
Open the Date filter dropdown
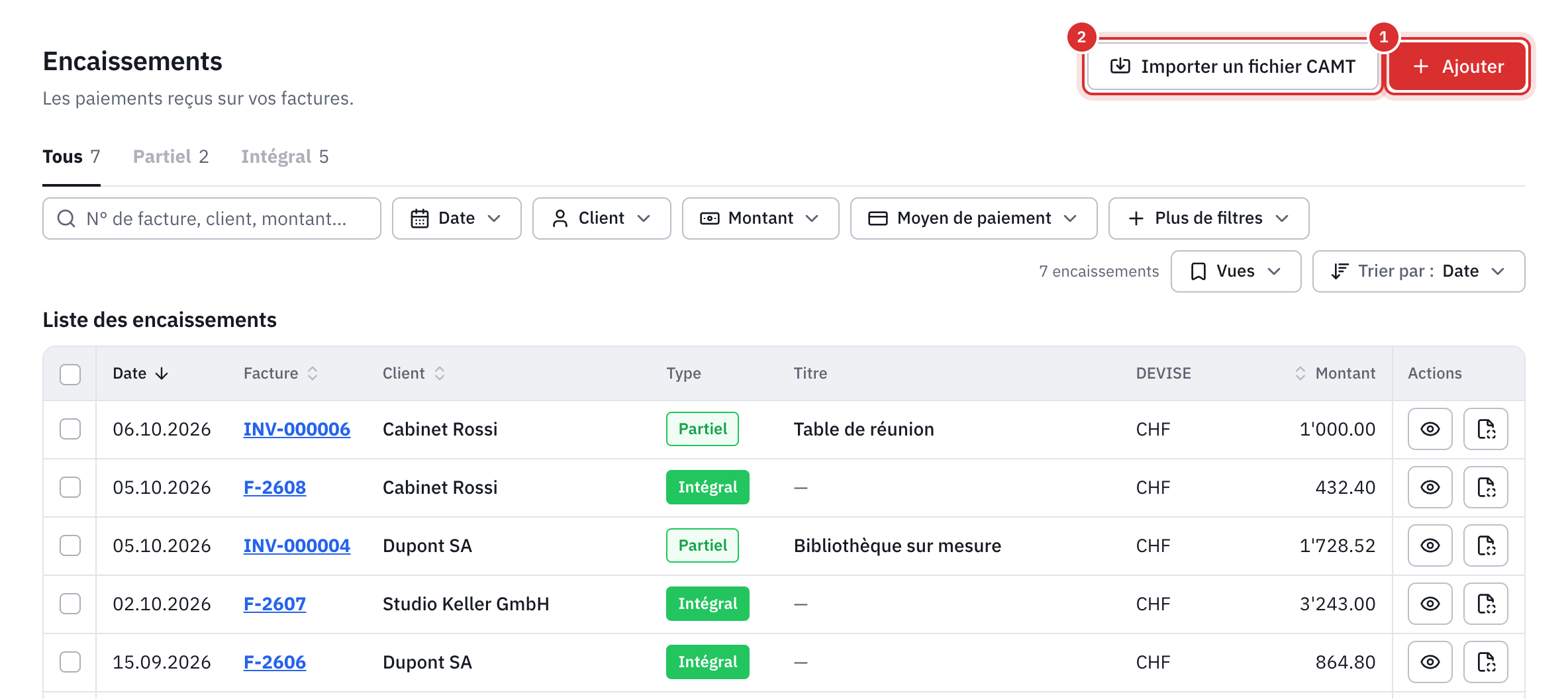click(456, 218)
